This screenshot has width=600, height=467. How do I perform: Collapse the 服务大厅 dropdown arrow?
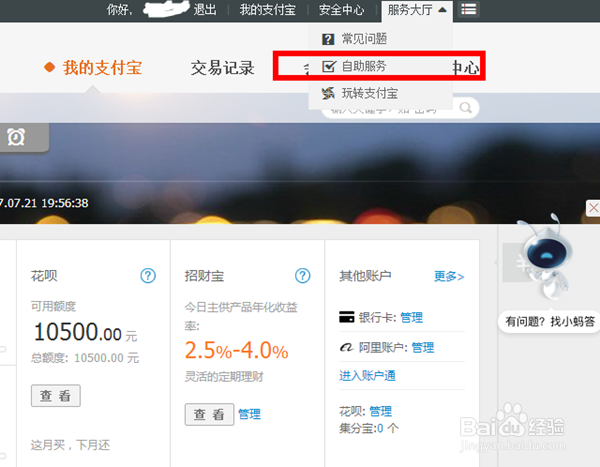(442, 10)
